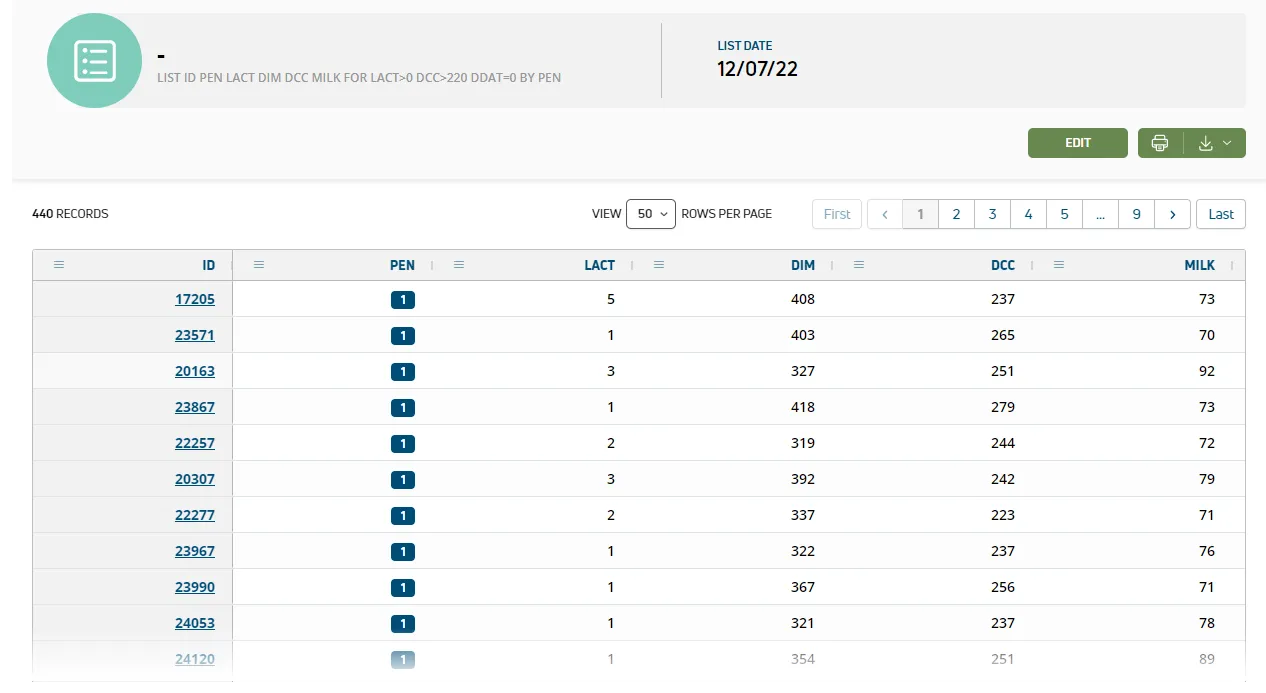Screen dimensions: 1266x693
Task: Jump to the Last page
Action: 1221,214
